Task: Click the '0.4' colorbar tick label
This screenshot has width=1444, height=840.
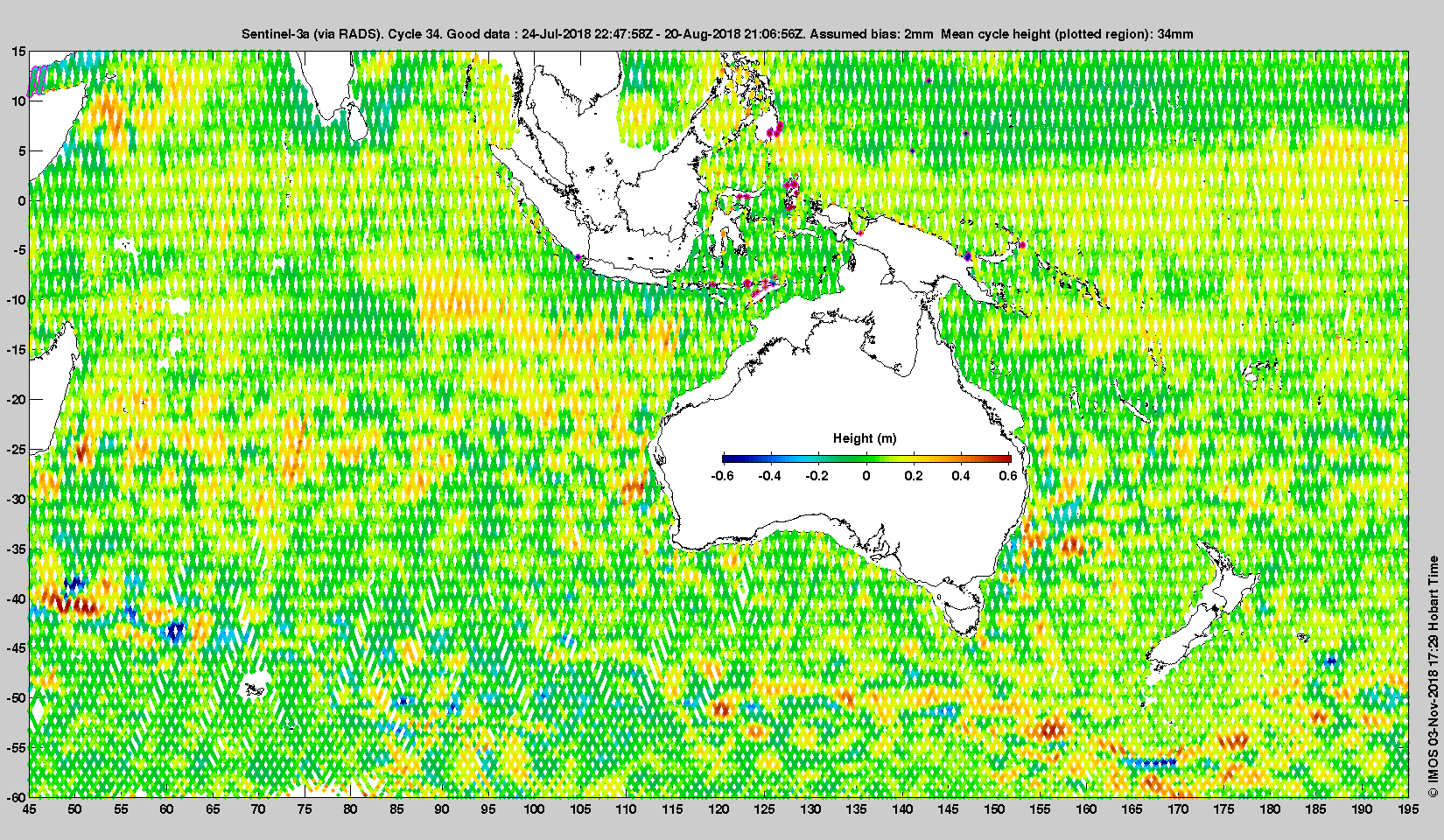Action: [961, 476]
